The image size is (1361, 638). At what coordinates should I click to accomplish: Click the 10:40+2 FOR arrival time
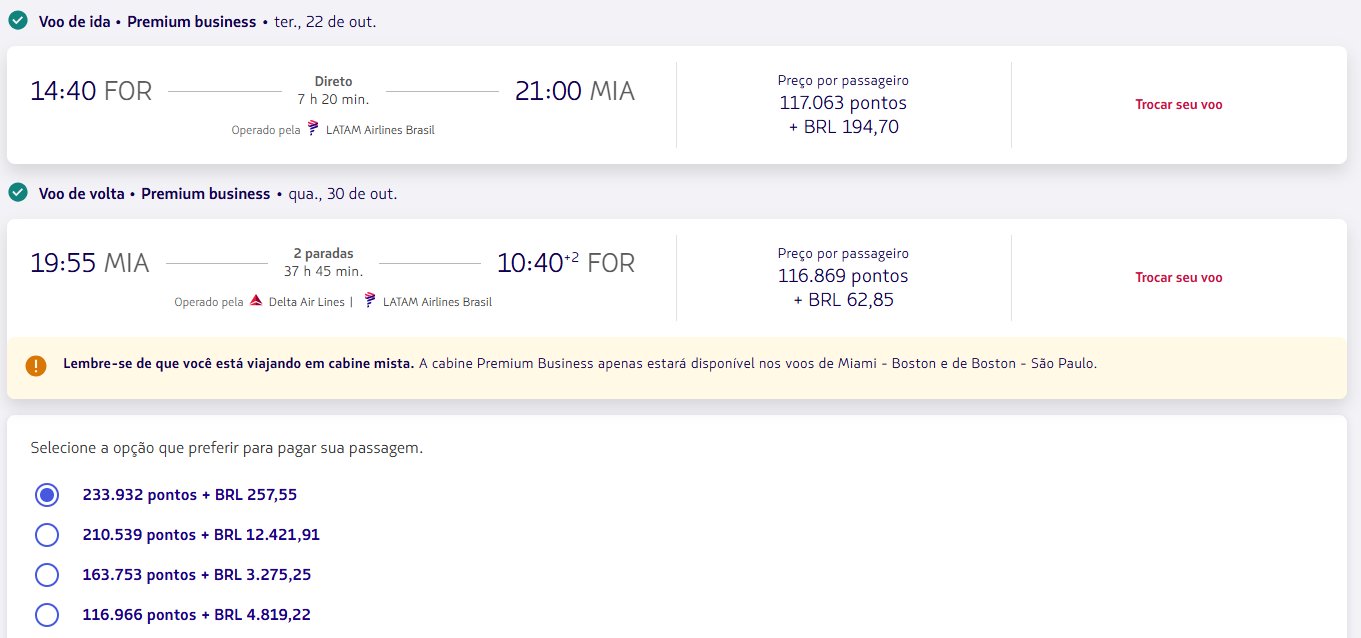pyautogui.click(x=565, y=263)
